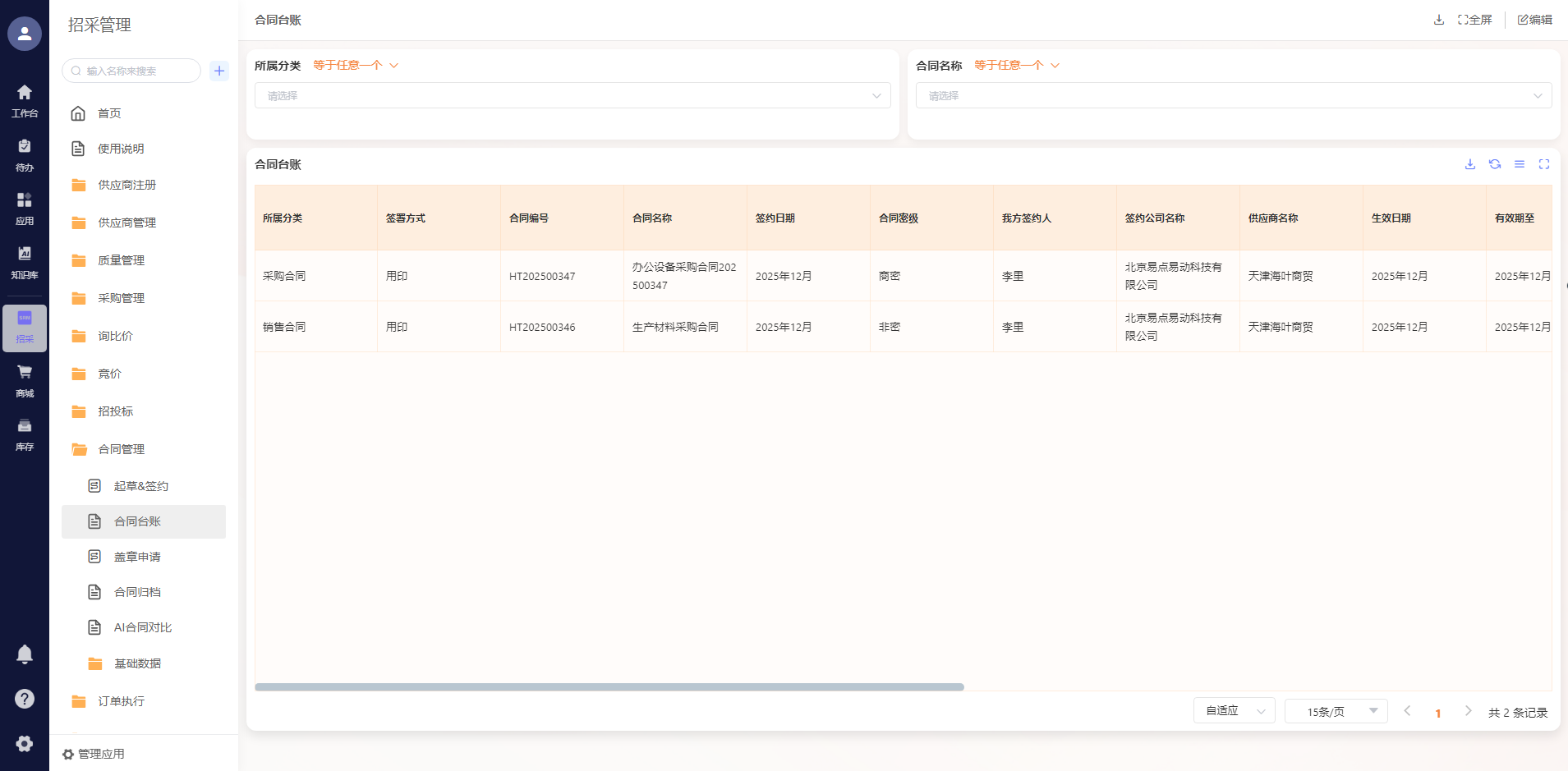This screenshot has width=1568, height=771.
Task: Open the 商城 shopping cart icon
Action: (25, 380)
